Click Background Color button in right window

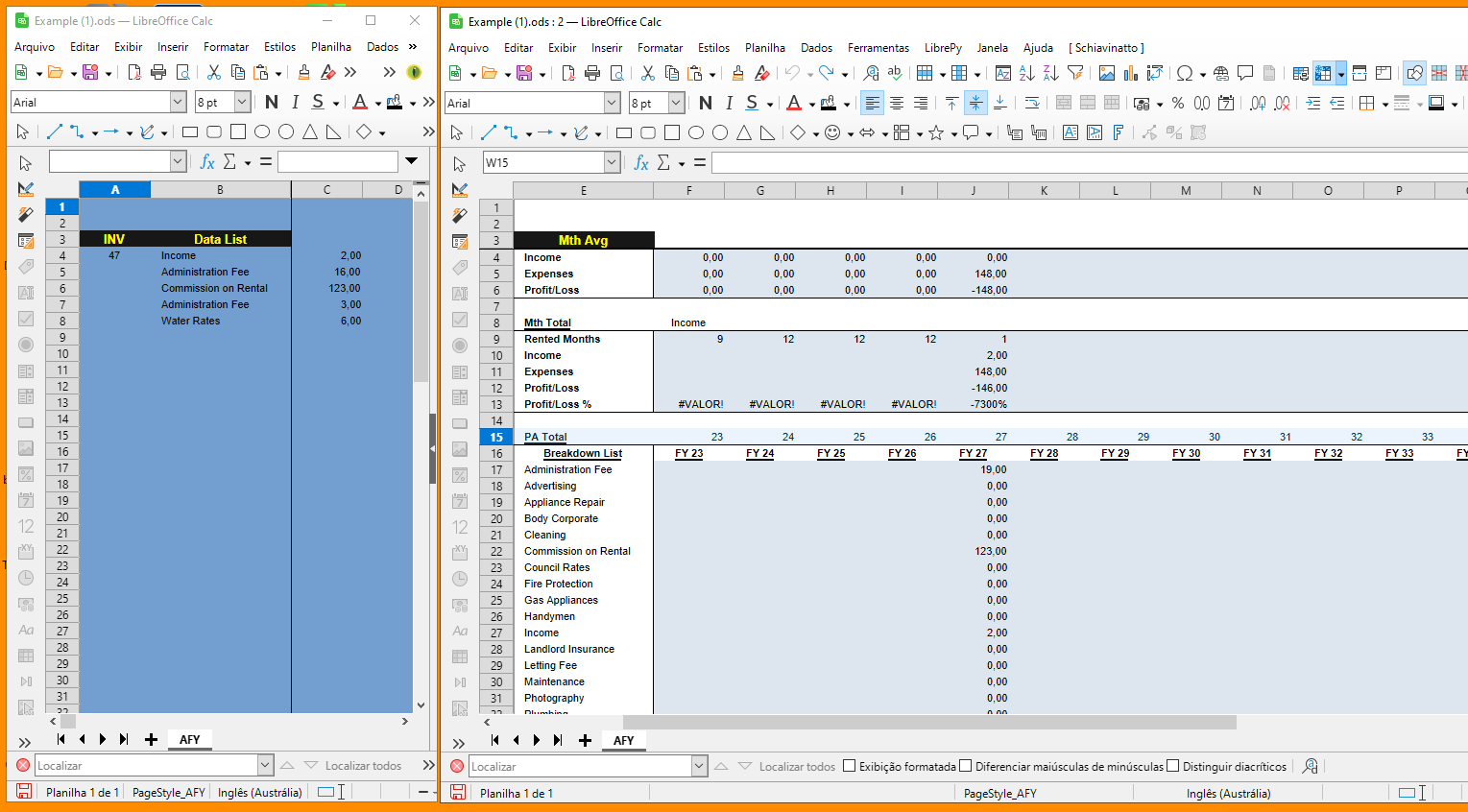point(829,103)
